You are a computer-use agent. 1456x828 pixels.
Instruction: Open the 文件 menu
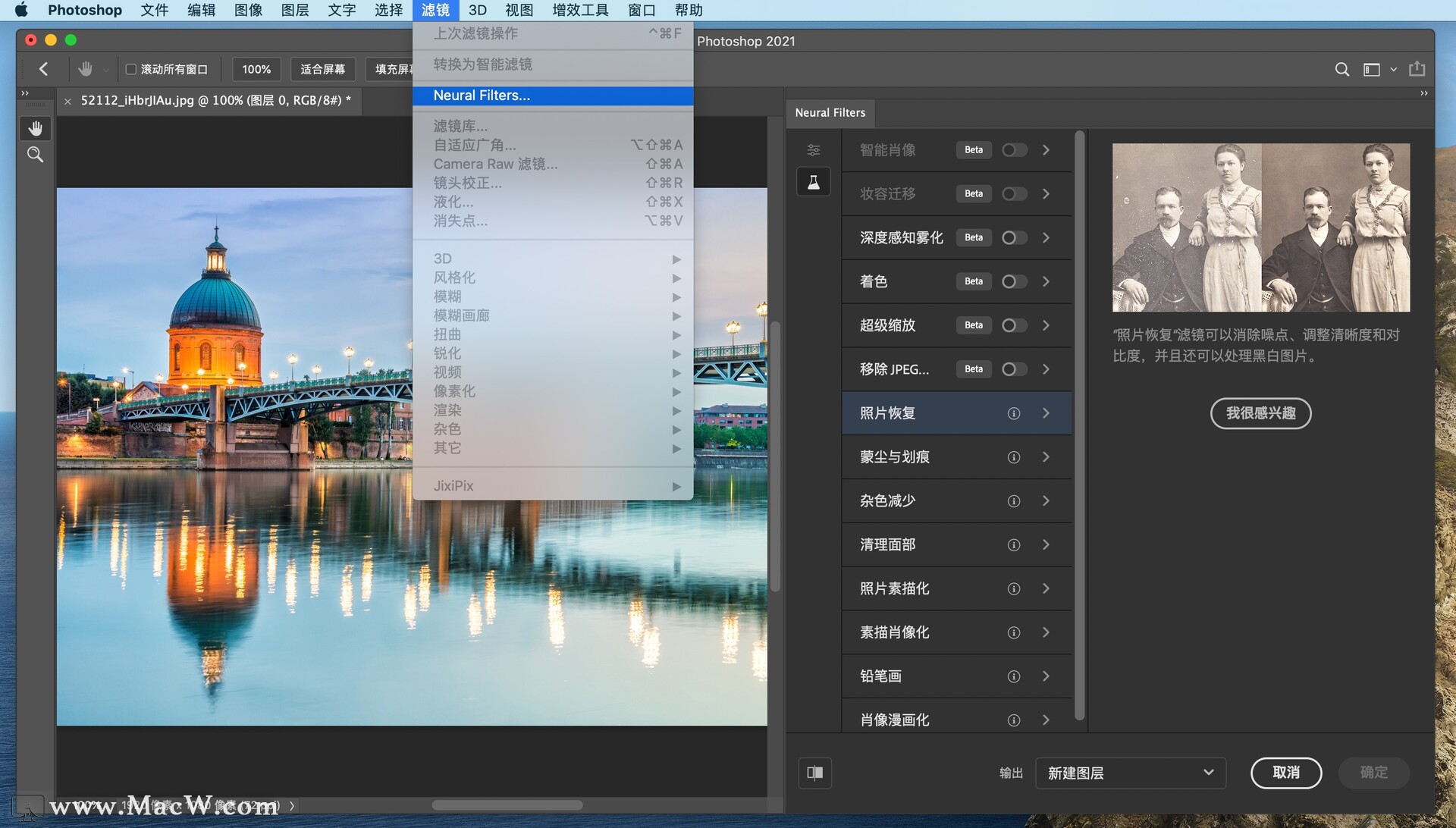155,10
